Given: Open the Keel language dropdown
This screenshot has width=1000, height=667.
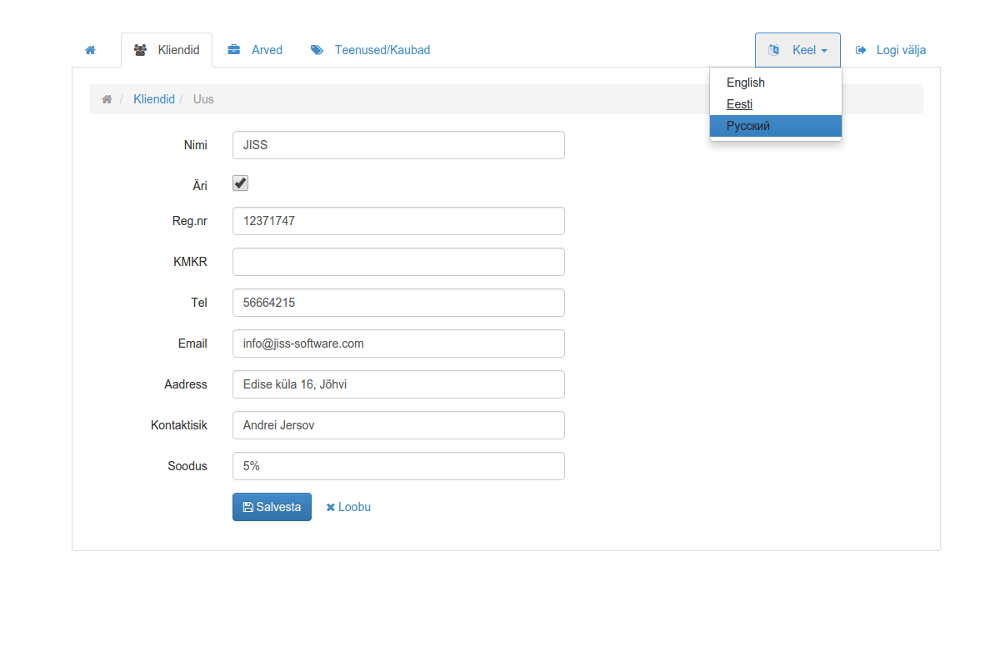Looking at the screenshot, I should tap(797, 50).
